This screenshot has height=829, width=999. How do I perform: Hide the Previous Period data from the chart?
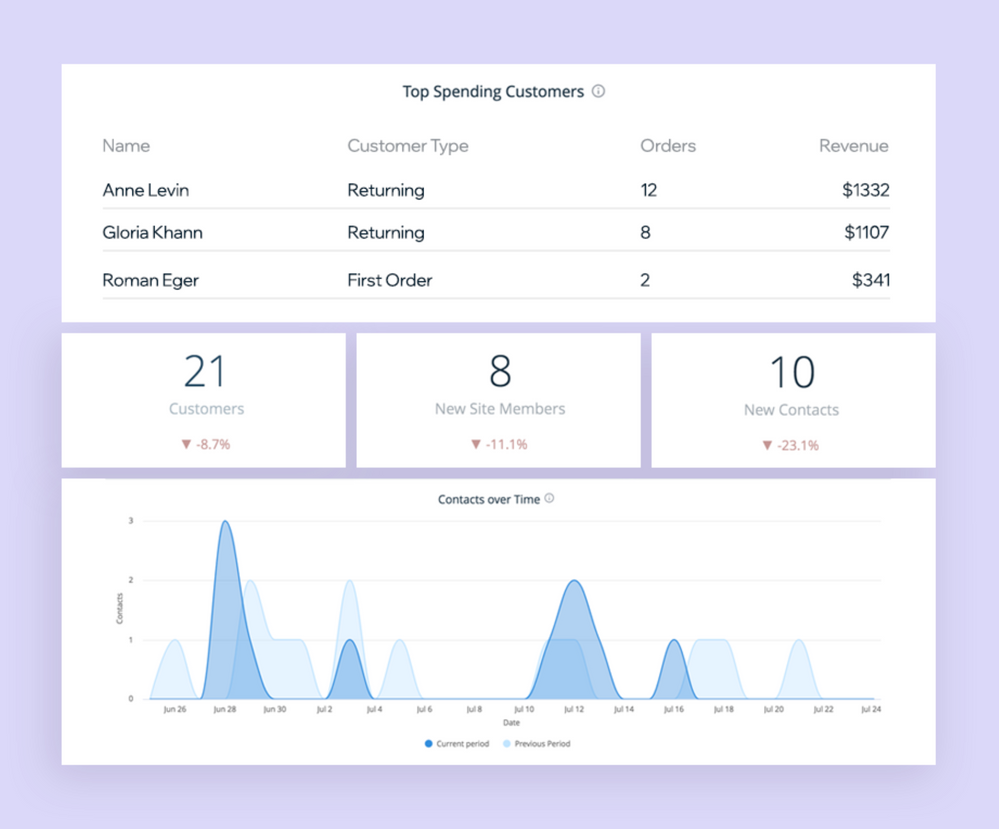tap(538, 744)
